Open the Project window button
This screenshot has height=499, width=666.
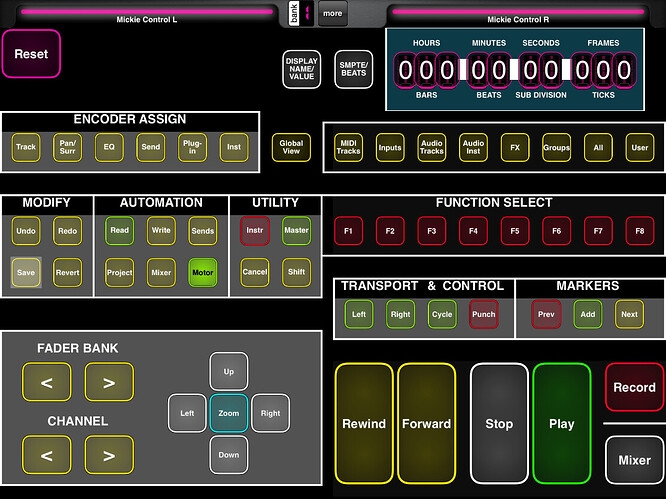click(x=120, y=272)
